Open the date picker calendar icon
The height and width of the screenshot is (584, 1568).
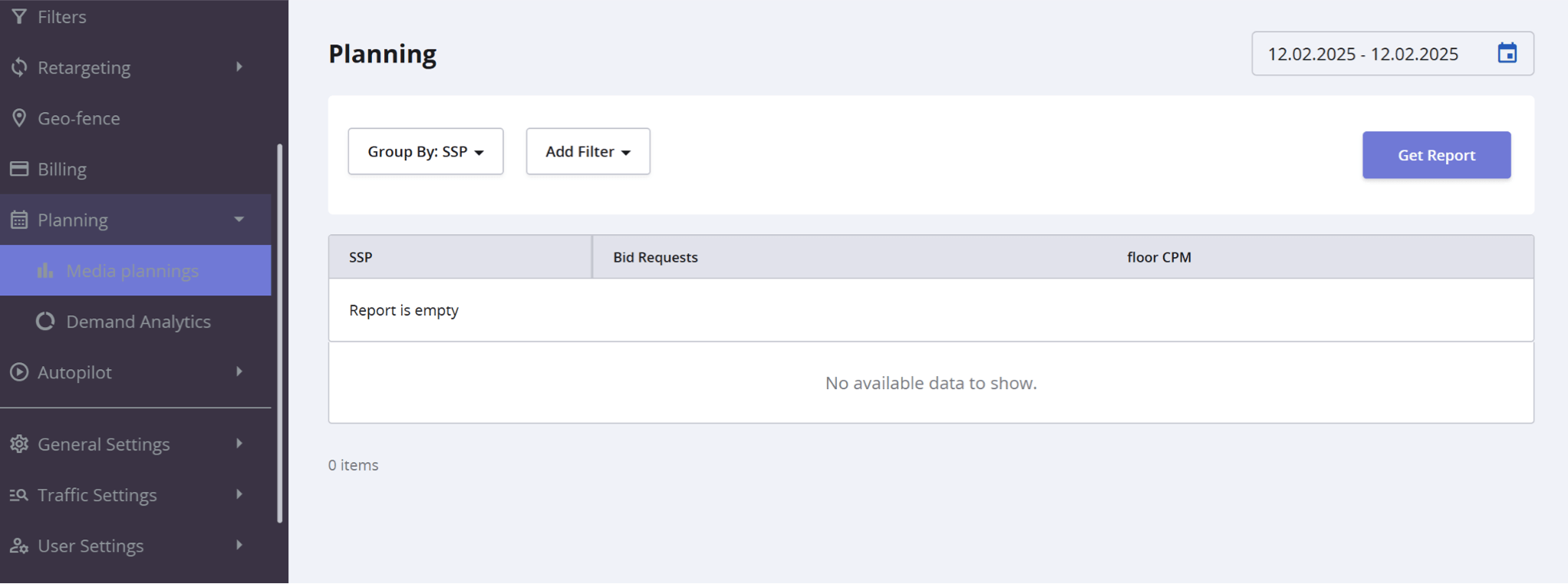[1507, 53]
